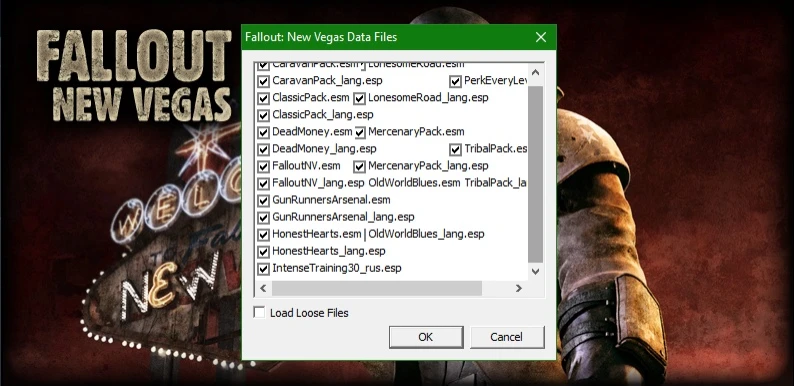
Task: Click the vertical scrollbar thumb
Action: pyautogui.click(x=535, y=174)
